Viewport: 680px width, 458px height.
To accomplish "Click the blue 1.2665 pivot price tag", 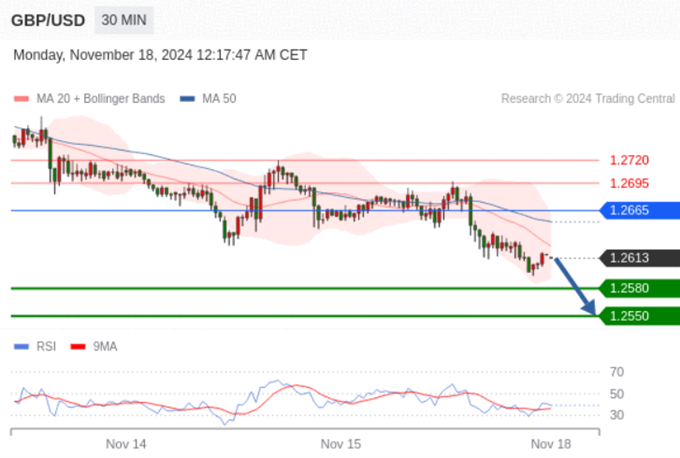I will (x=640, y=210).
